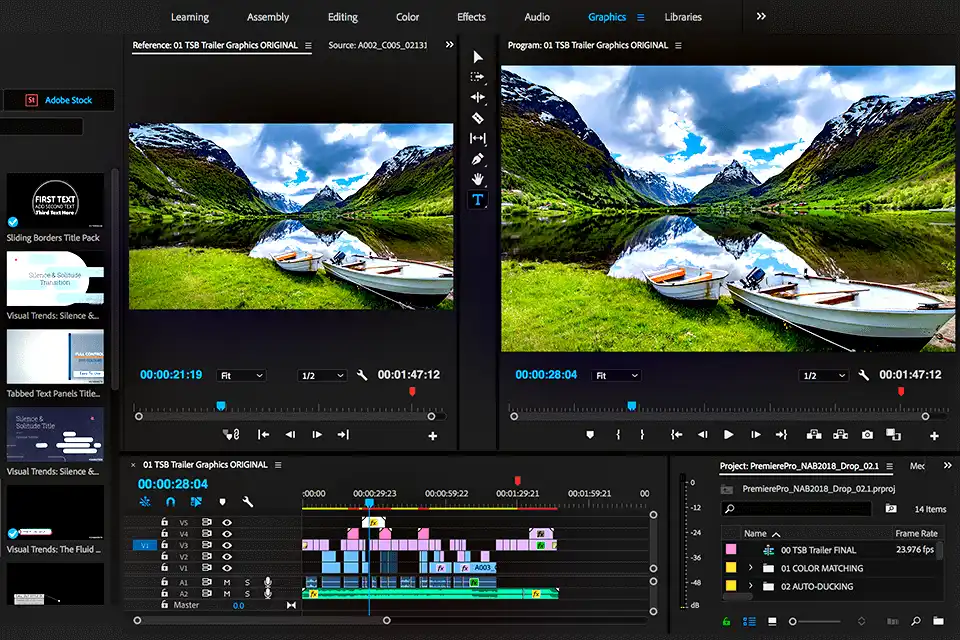The image size is (960, 640).
Task: Select the Type tool
Action: [x=478, y=200]
